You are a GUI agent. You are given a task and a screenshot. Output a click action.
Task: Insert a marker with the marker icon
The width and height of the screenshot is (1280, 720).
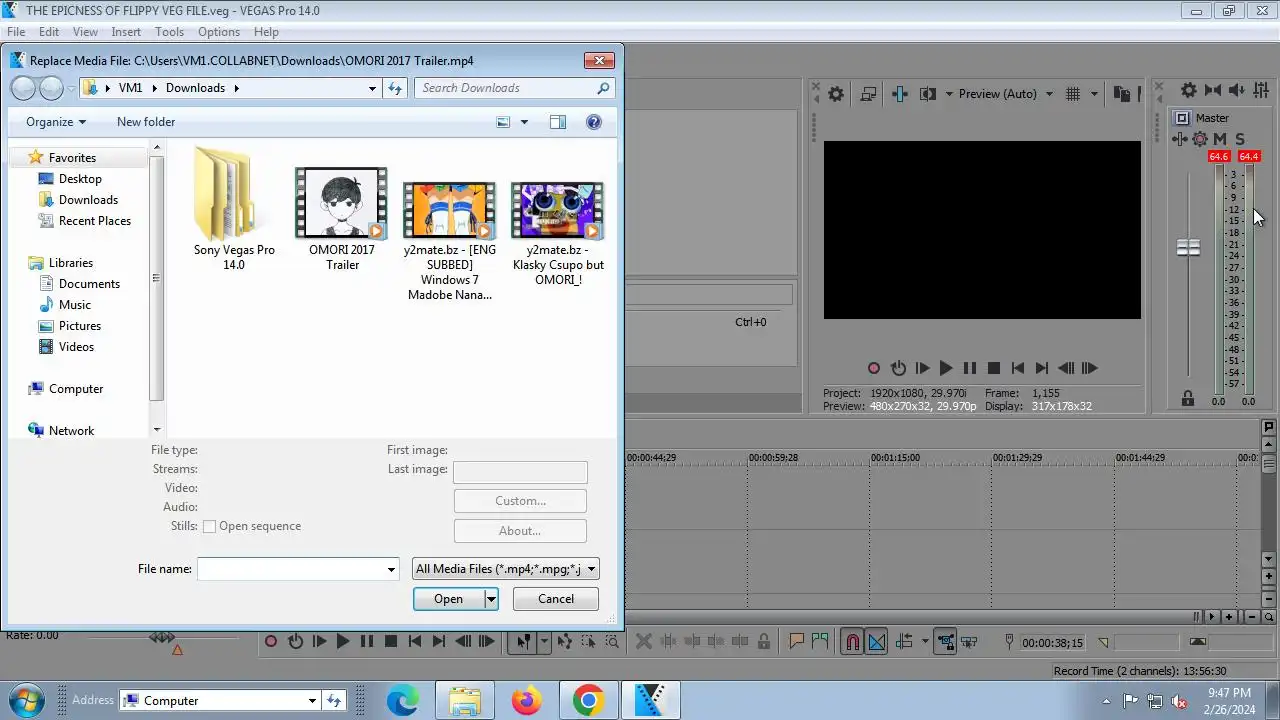point(797,642)
